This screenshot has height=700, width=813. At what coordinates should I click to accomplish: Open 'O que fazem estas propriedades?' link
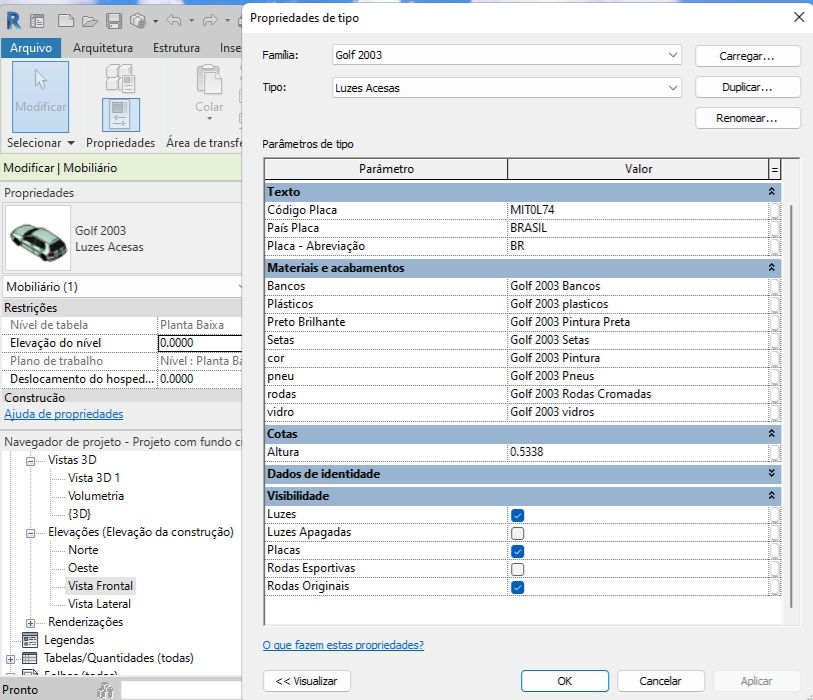click(x=343, y=645)
